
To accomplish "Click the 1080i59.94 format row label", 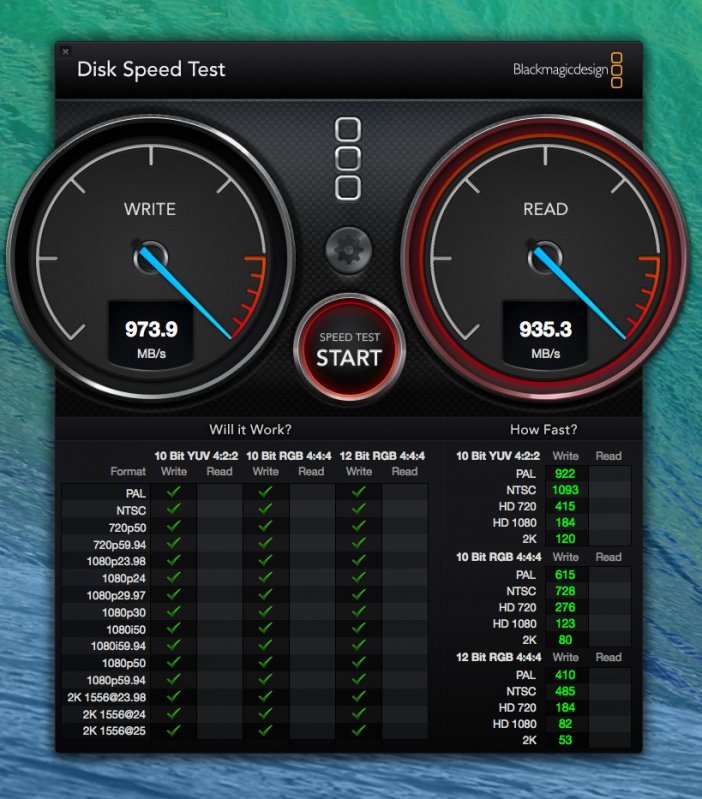I will pos(118,646).
